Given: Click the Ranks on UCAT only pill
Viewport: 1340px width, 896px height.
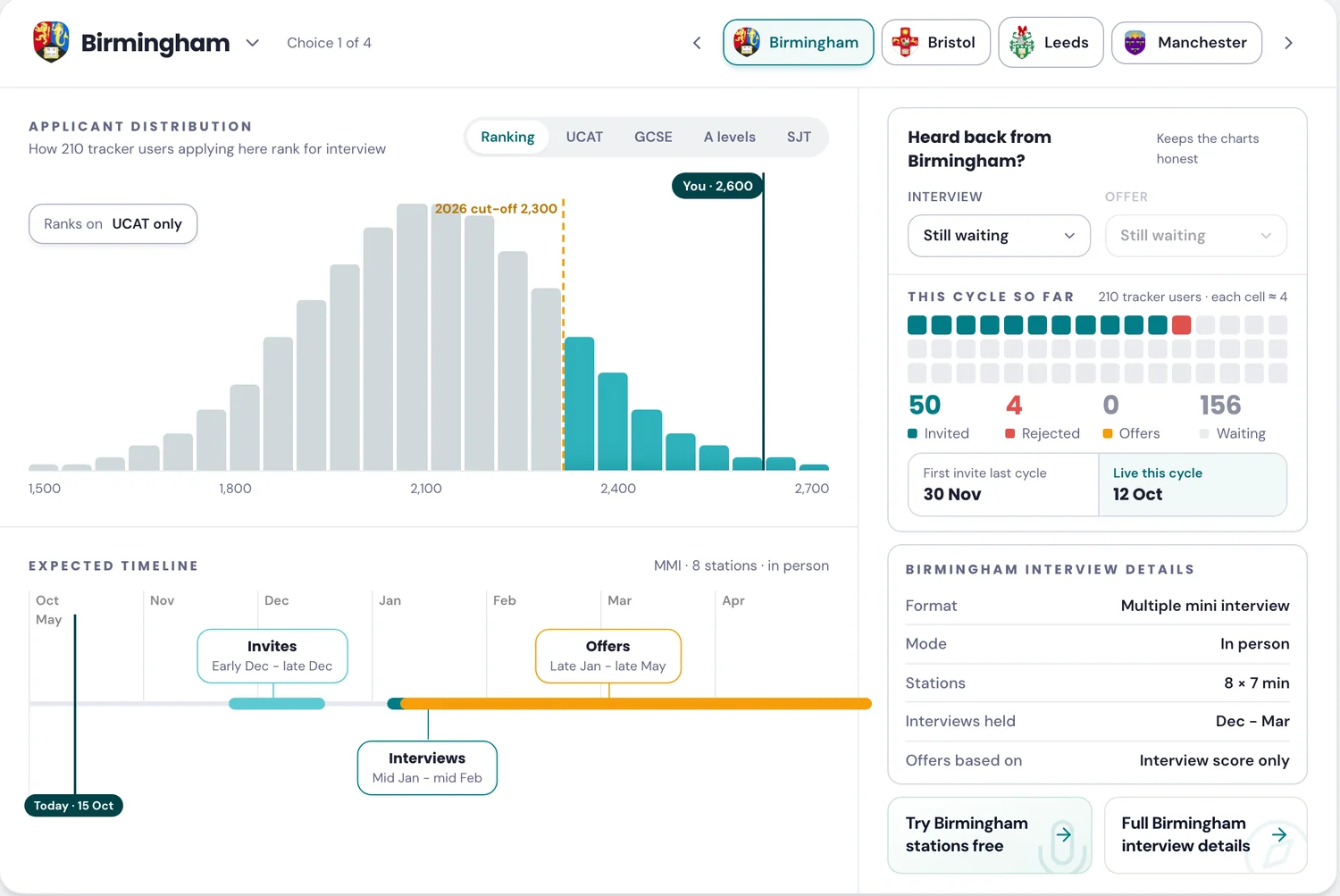Looking at the screenshot, I should click(113, 223).
